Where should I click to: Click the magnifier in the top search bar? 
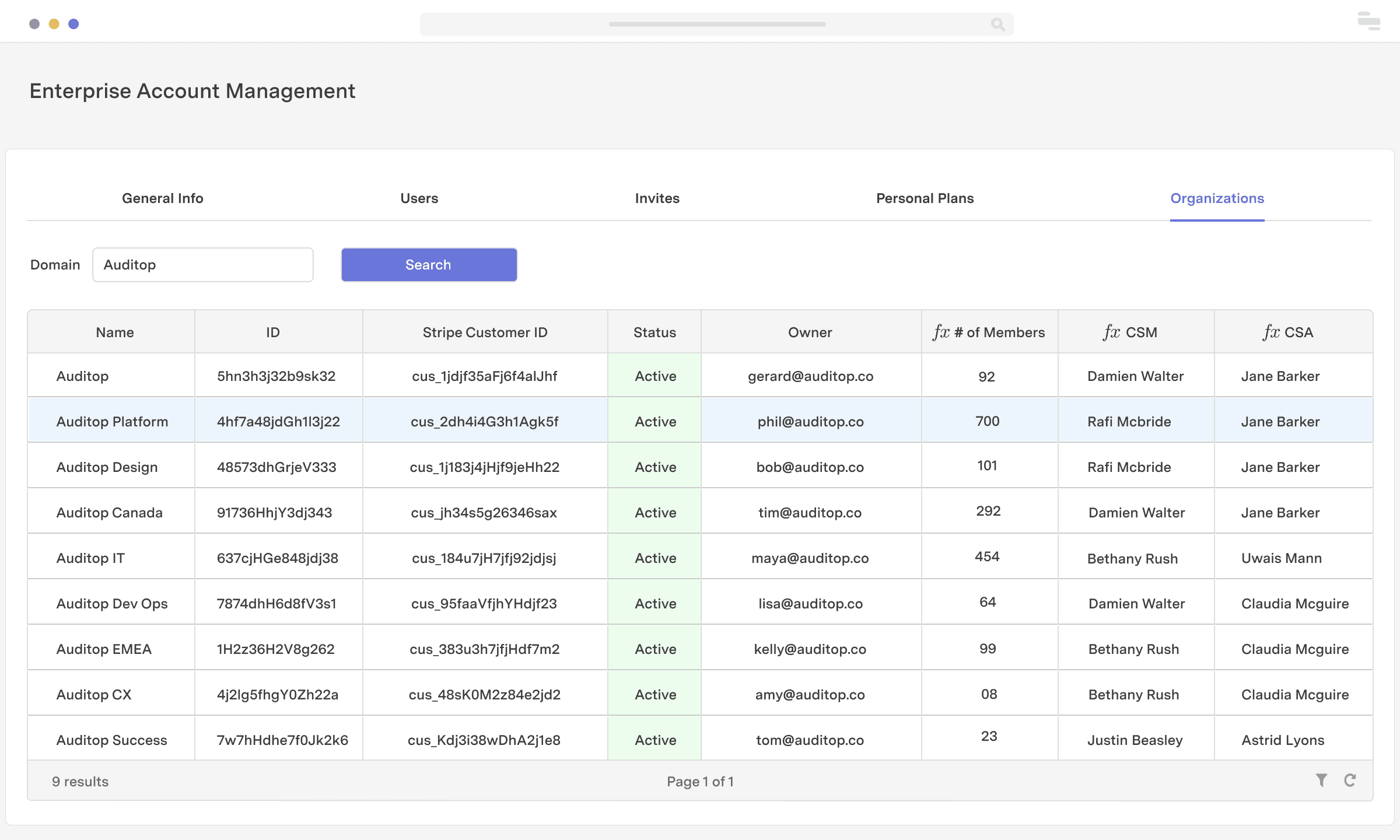coord(998,24)
